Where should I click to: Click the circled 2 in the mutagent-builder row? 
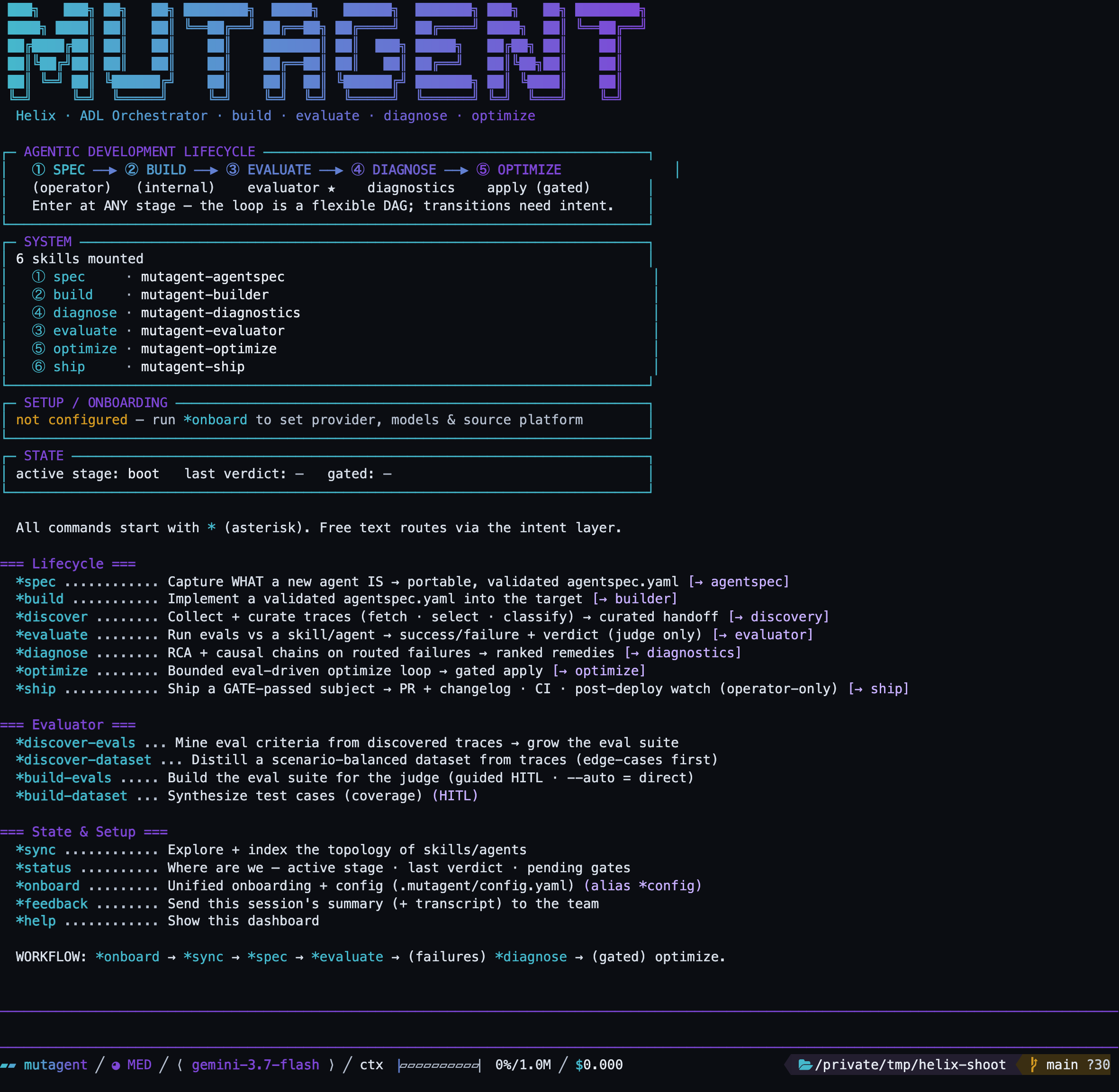[38, 295]
